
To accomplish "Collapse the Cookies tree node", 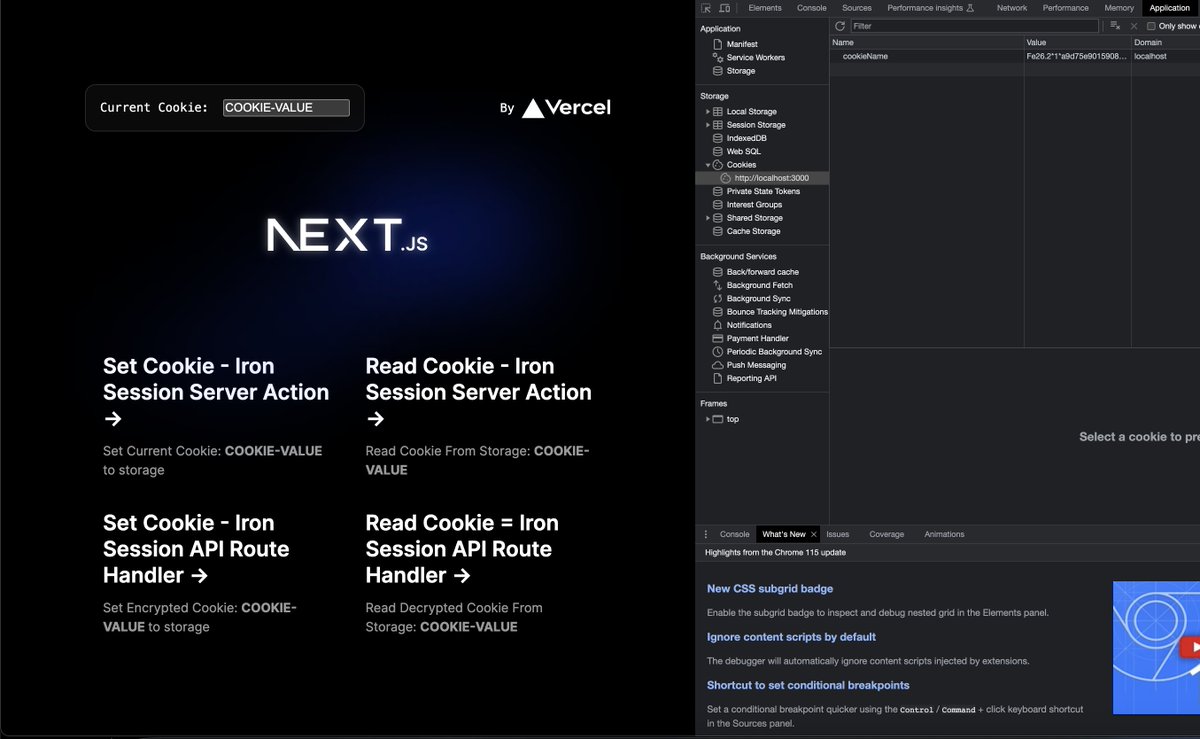I will coord(708,165).
